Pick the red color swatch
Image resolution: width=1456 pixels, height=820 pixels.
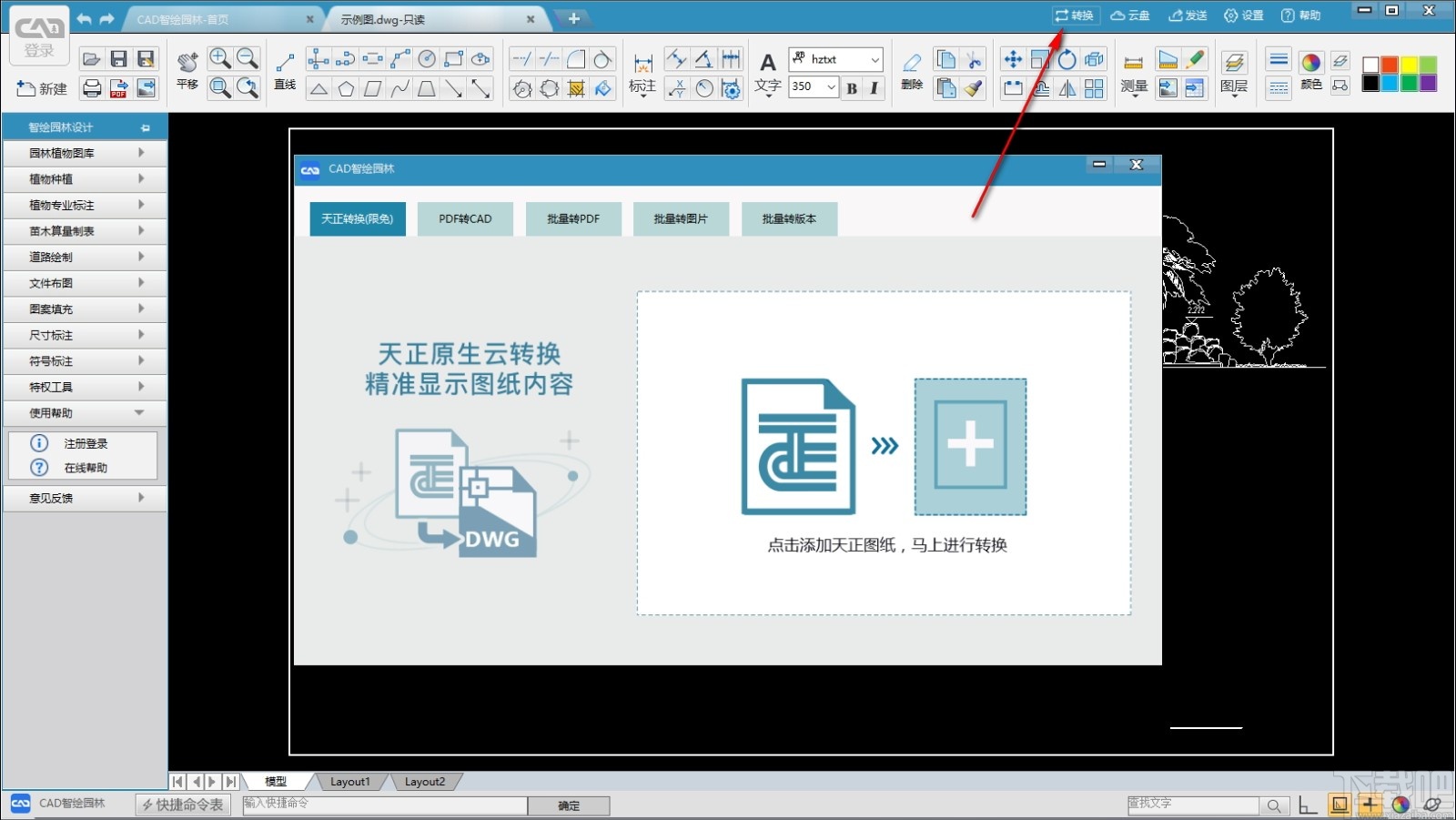coord(1390,65)
